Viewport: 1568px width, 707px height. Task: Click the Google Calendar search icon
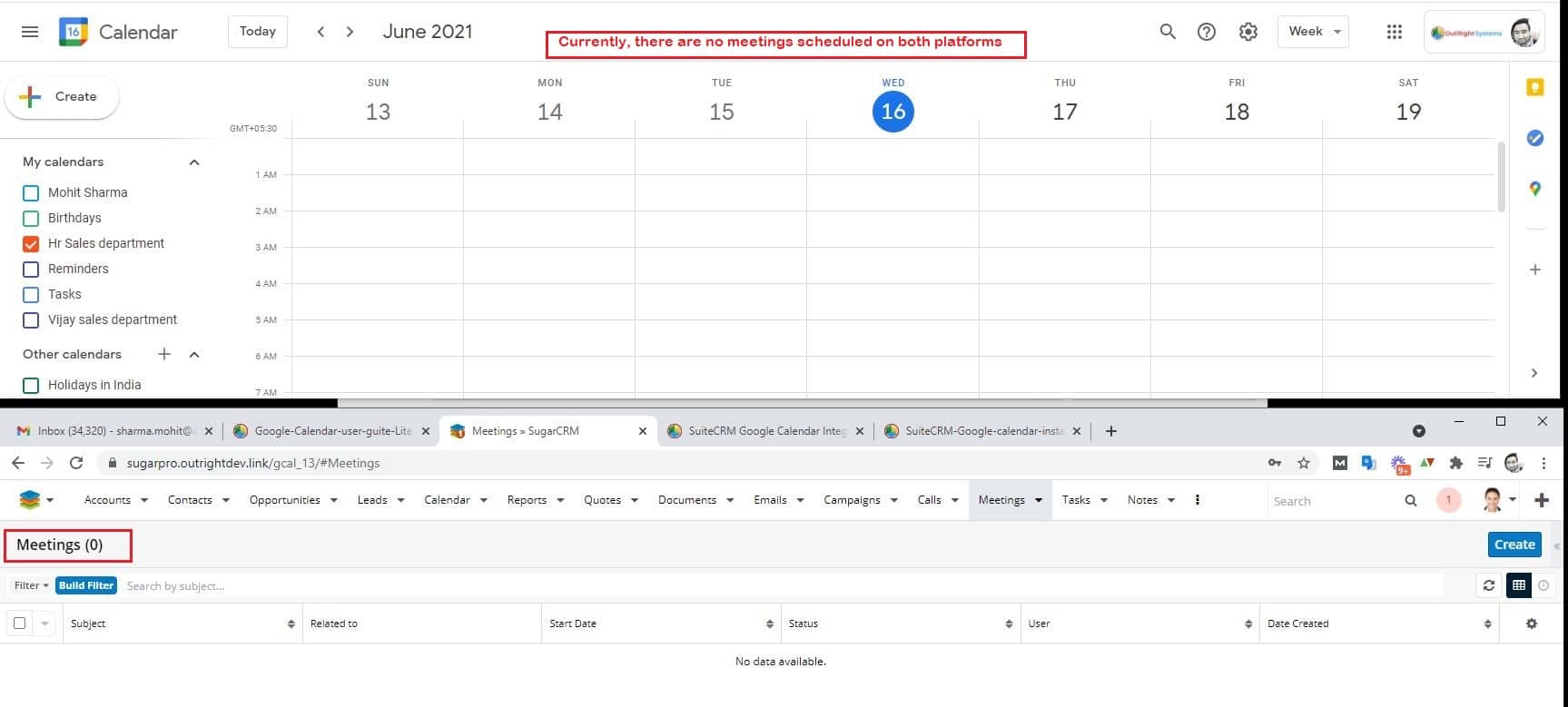(x=1168, y=32)
